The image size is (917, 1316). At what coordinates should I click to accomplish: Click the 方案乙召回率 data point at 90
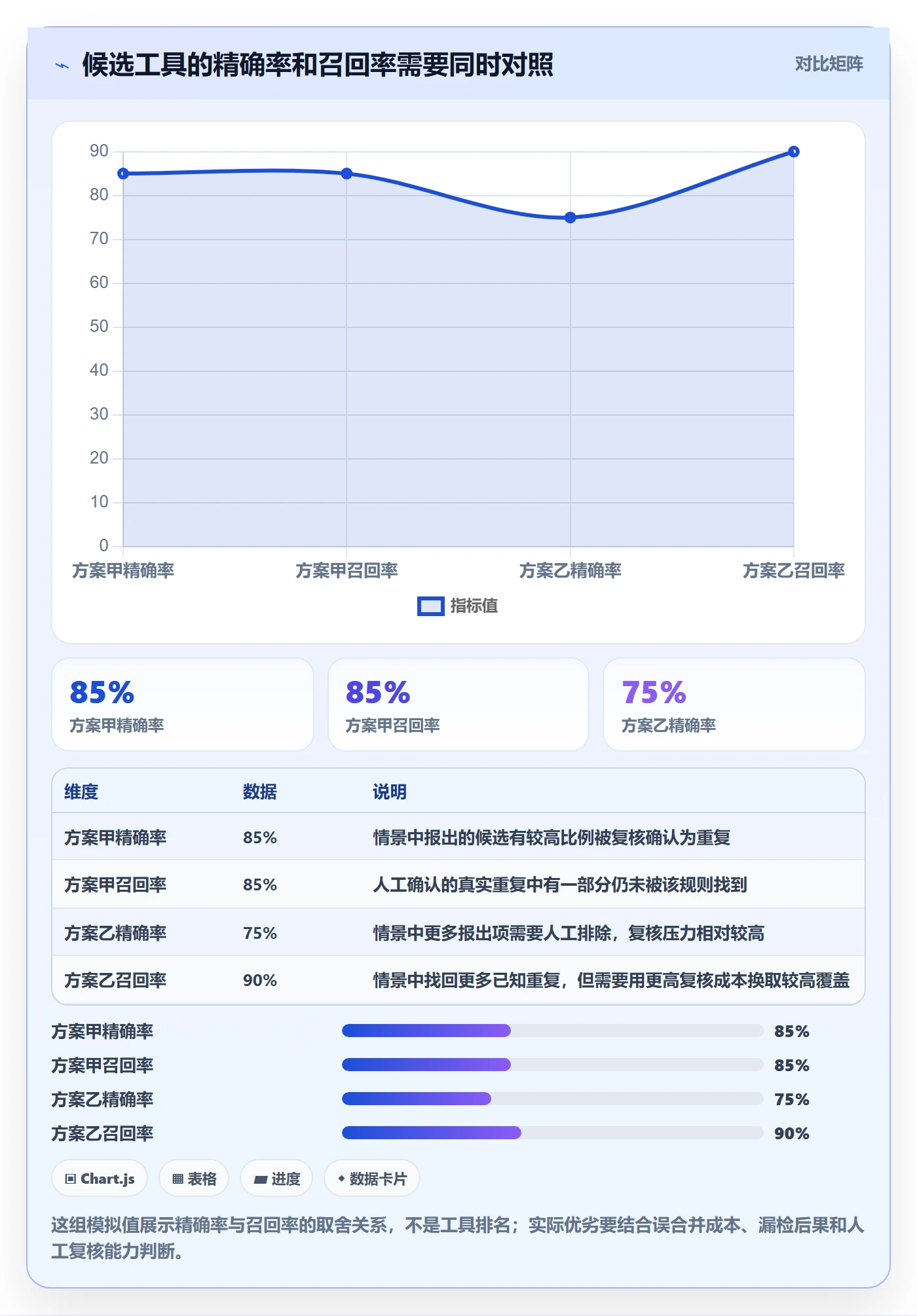click(793, 151)
